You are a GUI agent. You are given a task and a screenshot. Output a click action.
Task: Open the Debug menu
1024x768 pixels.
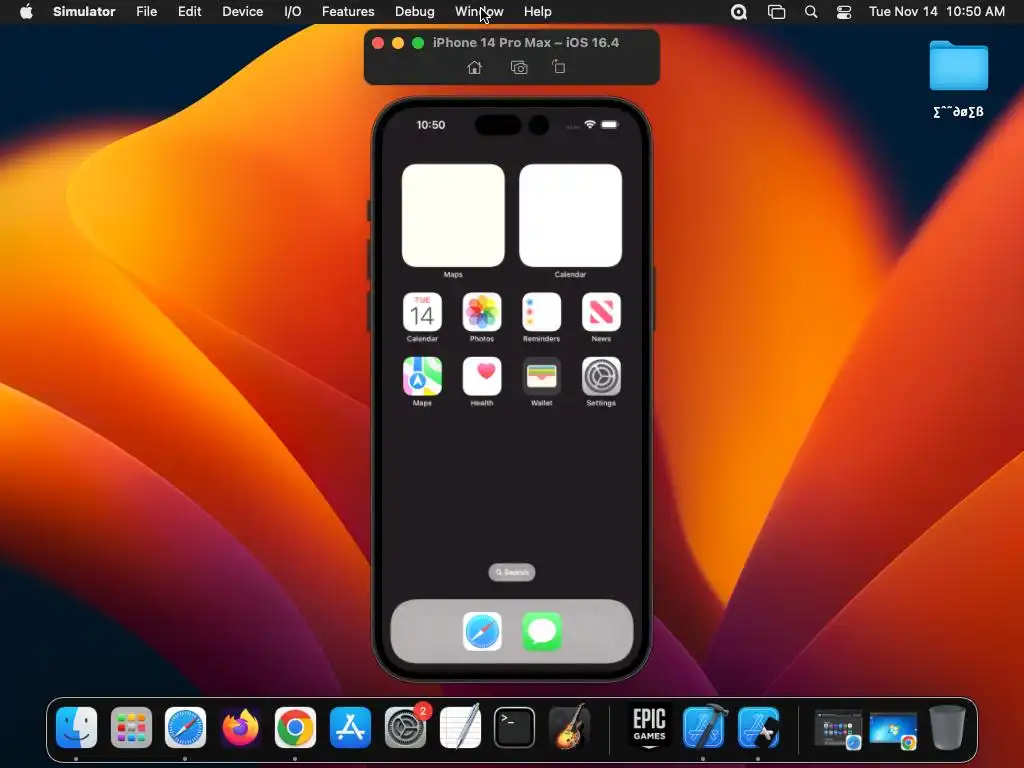415,12
